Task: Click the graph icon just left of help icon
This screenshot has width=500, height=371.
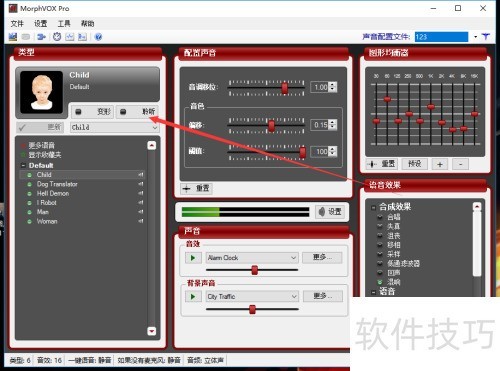Action: [x=82, y=37]
